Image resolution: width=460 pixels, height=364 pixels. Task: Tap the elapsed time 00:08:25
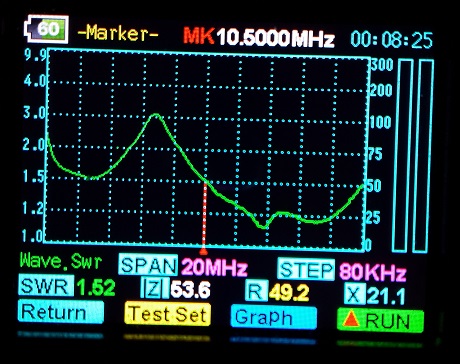point(392,40)
